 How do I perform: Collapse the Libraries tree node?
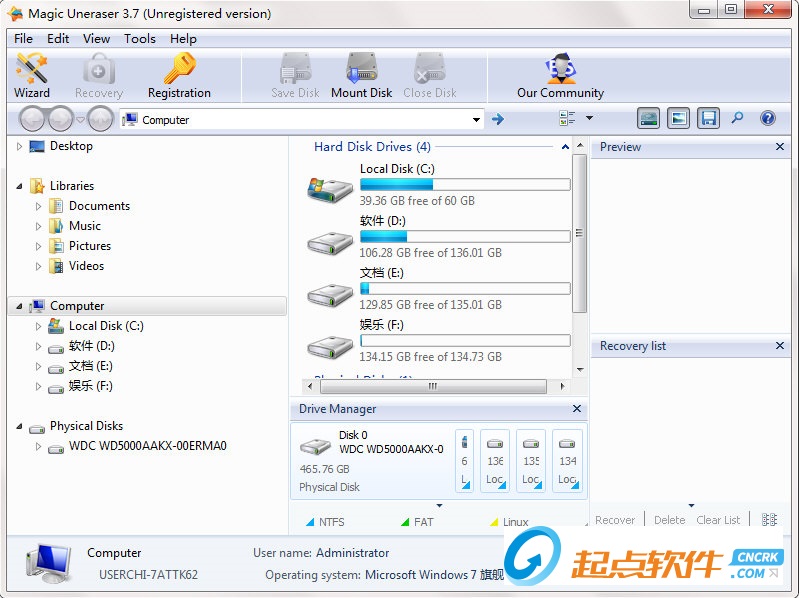19,186
